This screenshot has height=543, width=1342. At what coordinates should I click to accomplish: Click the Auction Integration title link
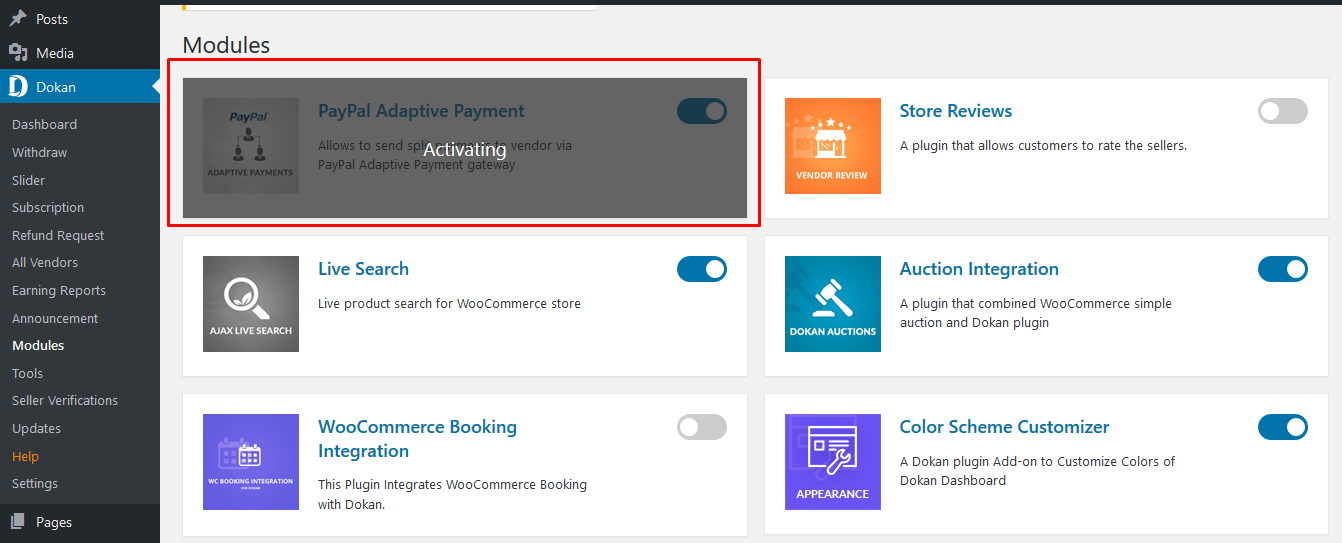(x=979, y=269)
